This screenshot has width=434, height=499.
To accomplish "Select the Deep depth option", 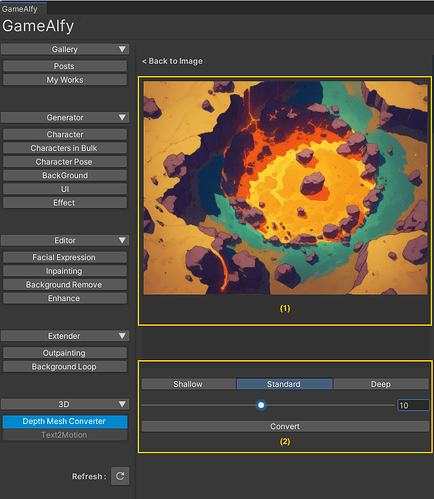I will 381,384.
